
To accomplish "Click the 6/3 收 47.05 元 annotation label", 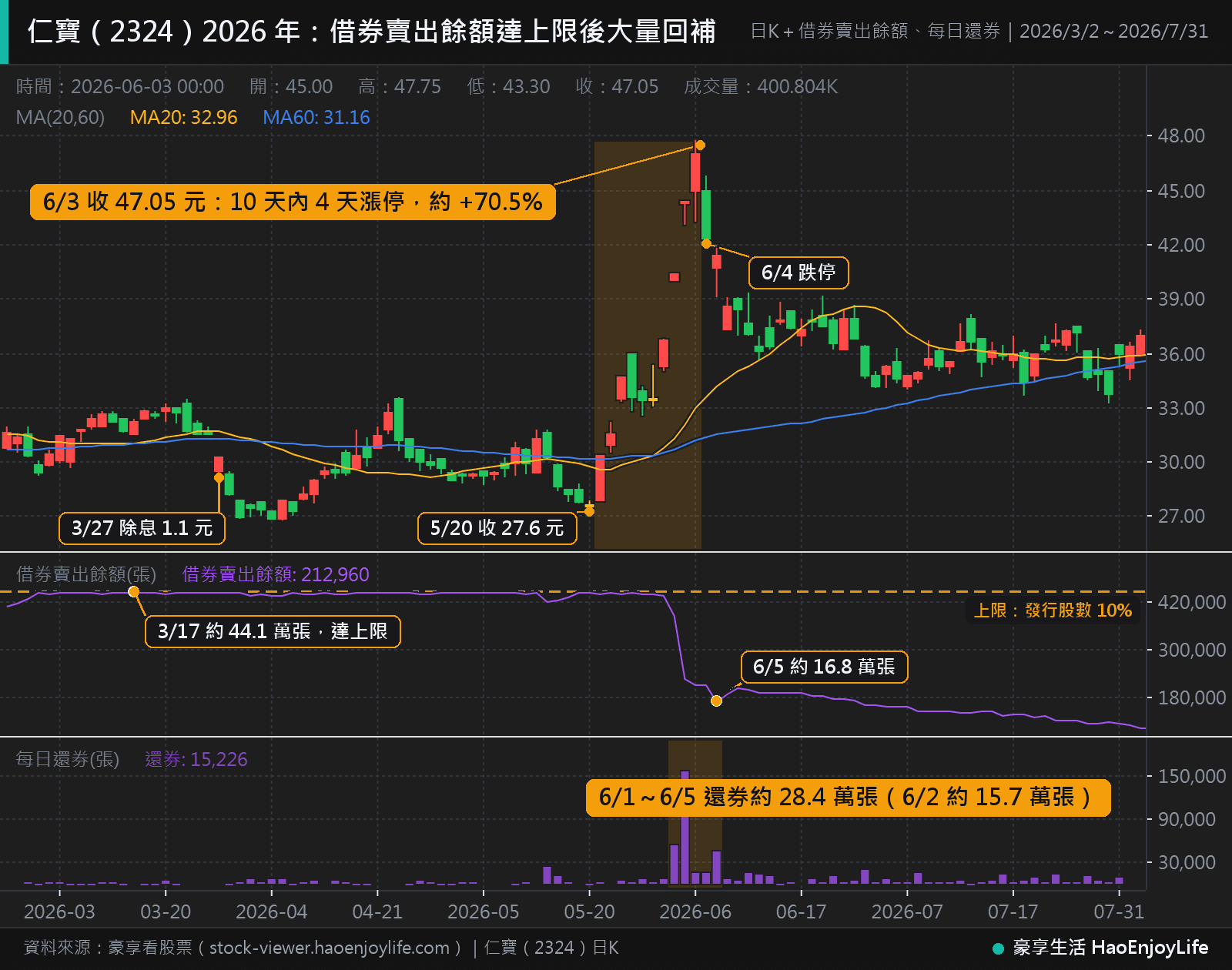I will (293, 202).
